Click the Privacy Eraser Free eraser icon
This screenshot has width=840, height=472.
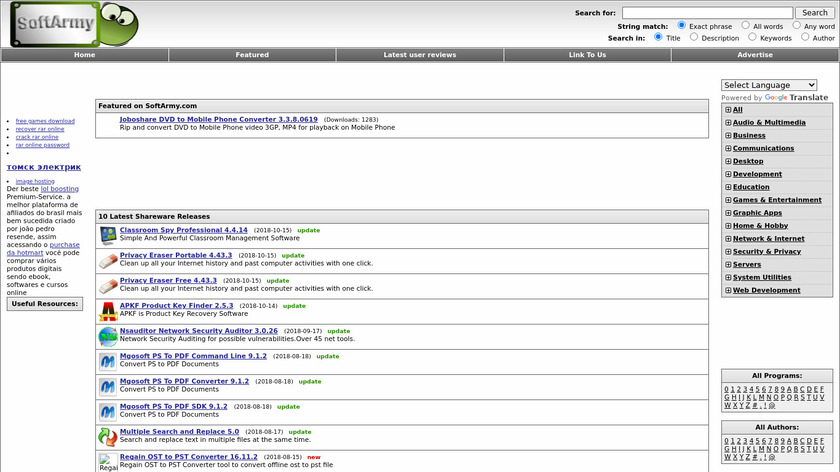(x=108, y=286)
